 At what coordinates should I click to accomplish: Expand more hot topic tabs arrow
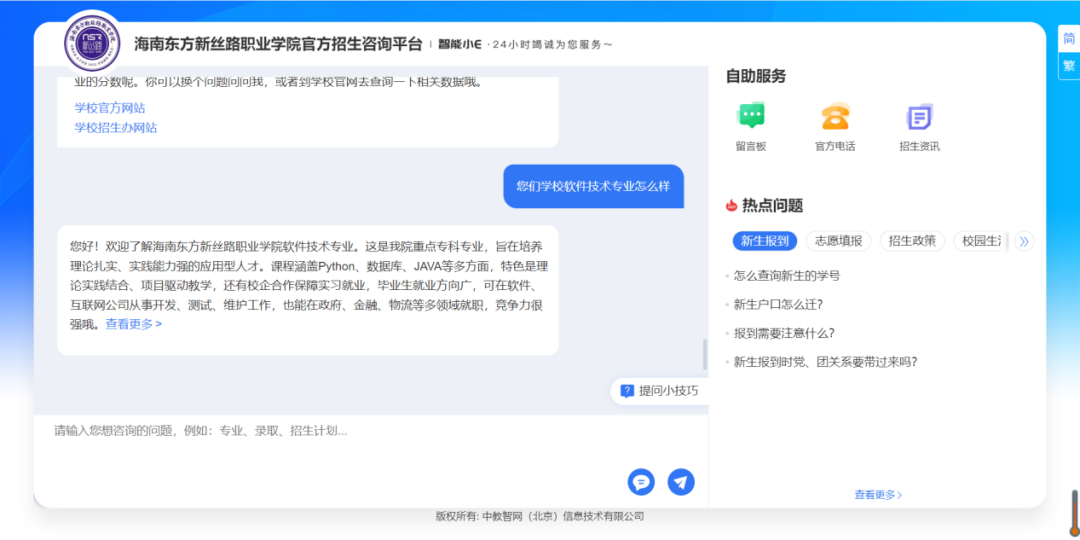pyautogui.click(x=1023, y=241)
